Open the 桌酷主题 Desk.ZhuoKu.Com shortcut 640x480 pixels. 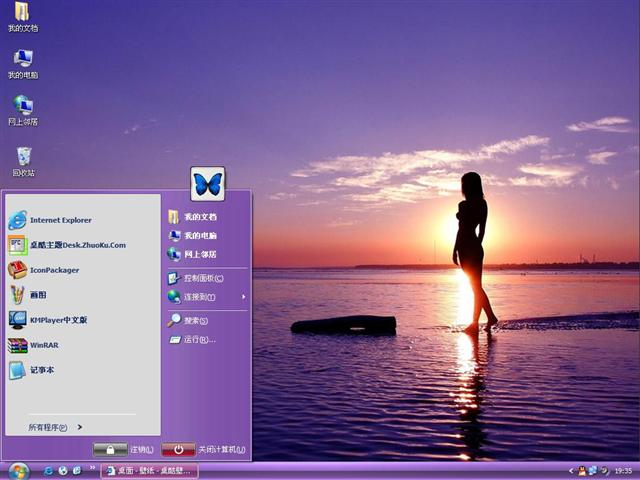click(x=76, y=245)
